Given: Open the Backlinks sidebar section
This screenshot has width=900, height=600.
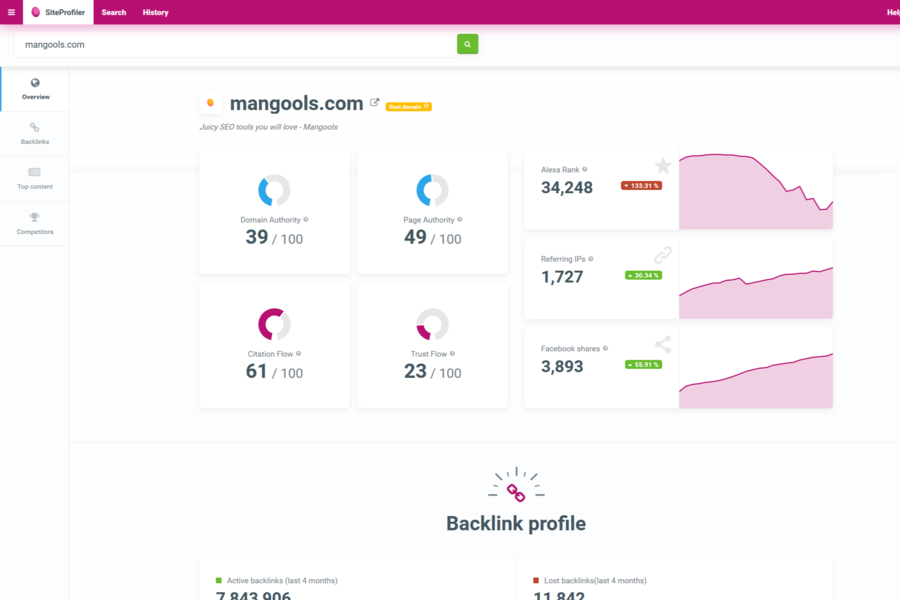Looking at the screenshot, I should [x=35, y=134].
